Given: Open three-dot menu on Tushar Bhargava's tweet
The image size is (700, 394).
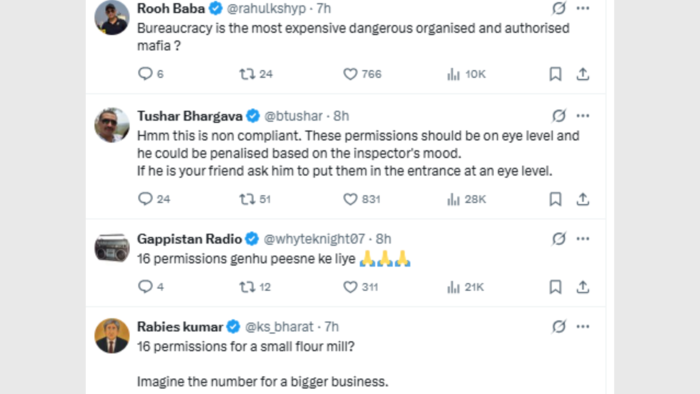Looking at the screenshot, I should tap(583, 116).
